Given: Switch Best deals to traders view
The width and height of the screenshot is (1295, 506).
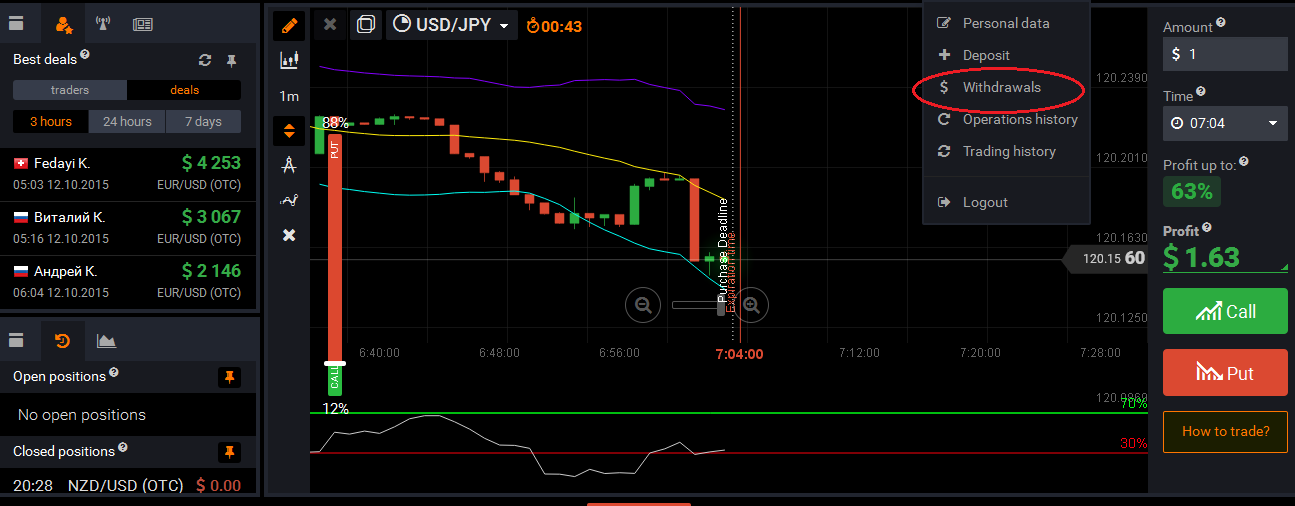Looking at the screenshot, I should 70,90.
